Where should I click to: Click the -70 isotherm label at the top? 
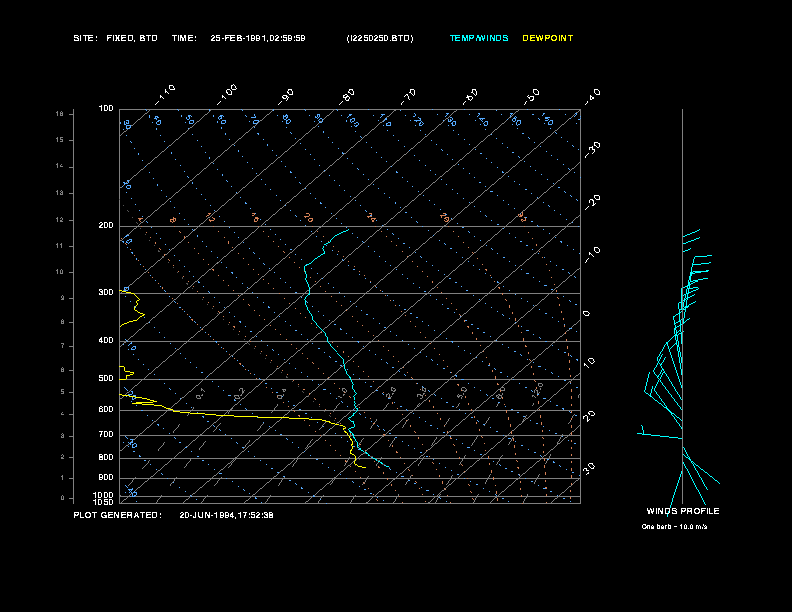(x=408, y=97)
